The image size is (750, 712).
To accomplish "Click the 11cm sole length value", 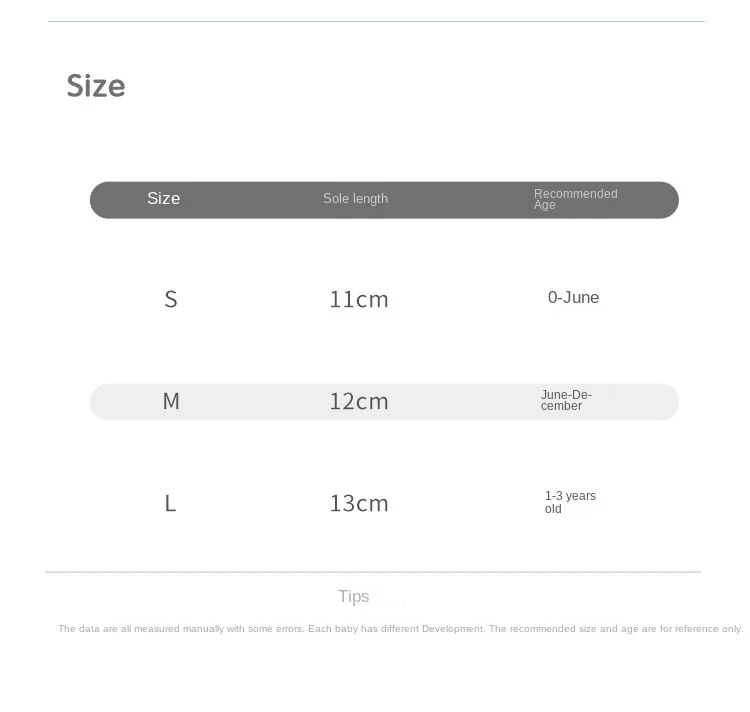I will coord(359,300).
